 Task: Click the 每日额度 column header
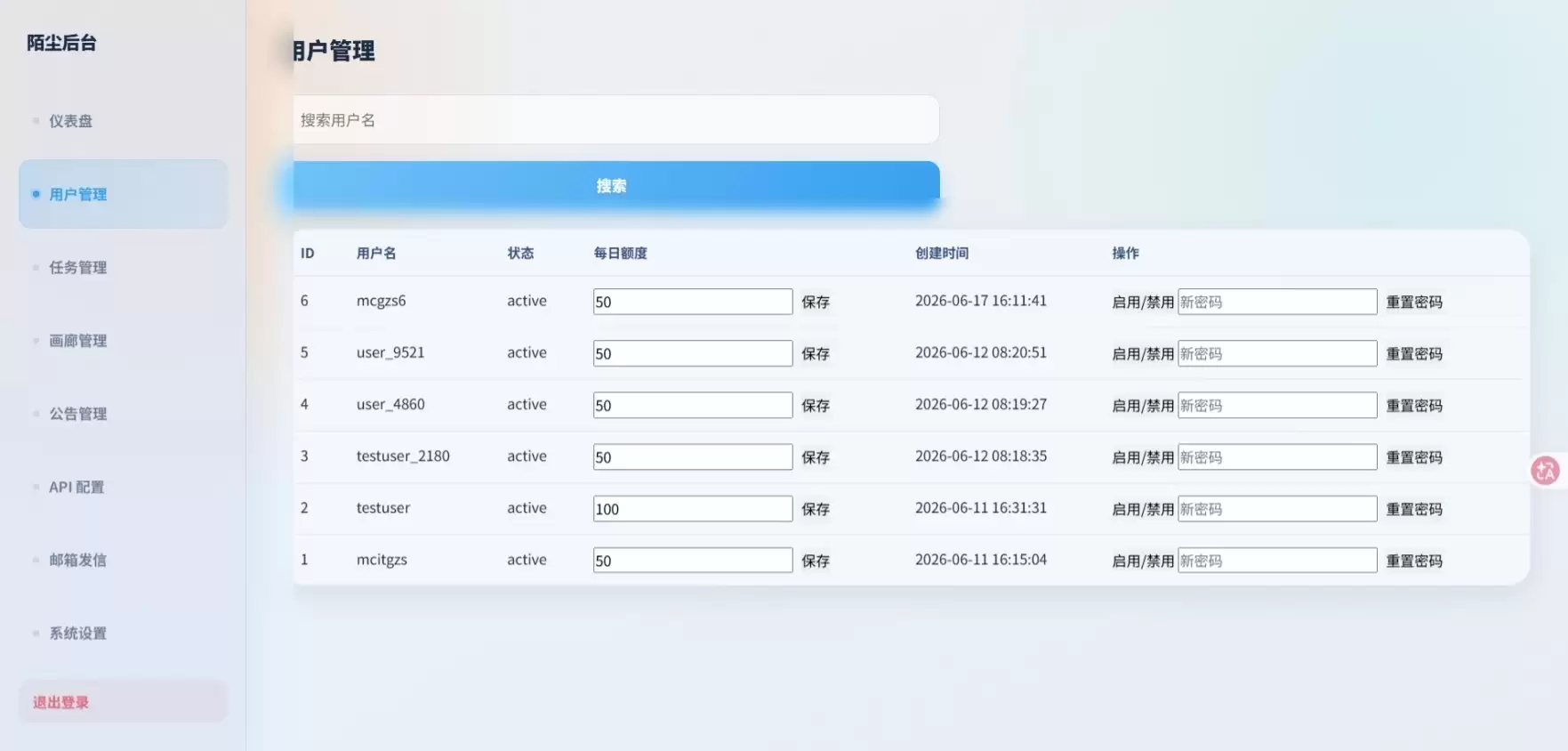coord(620,253)
